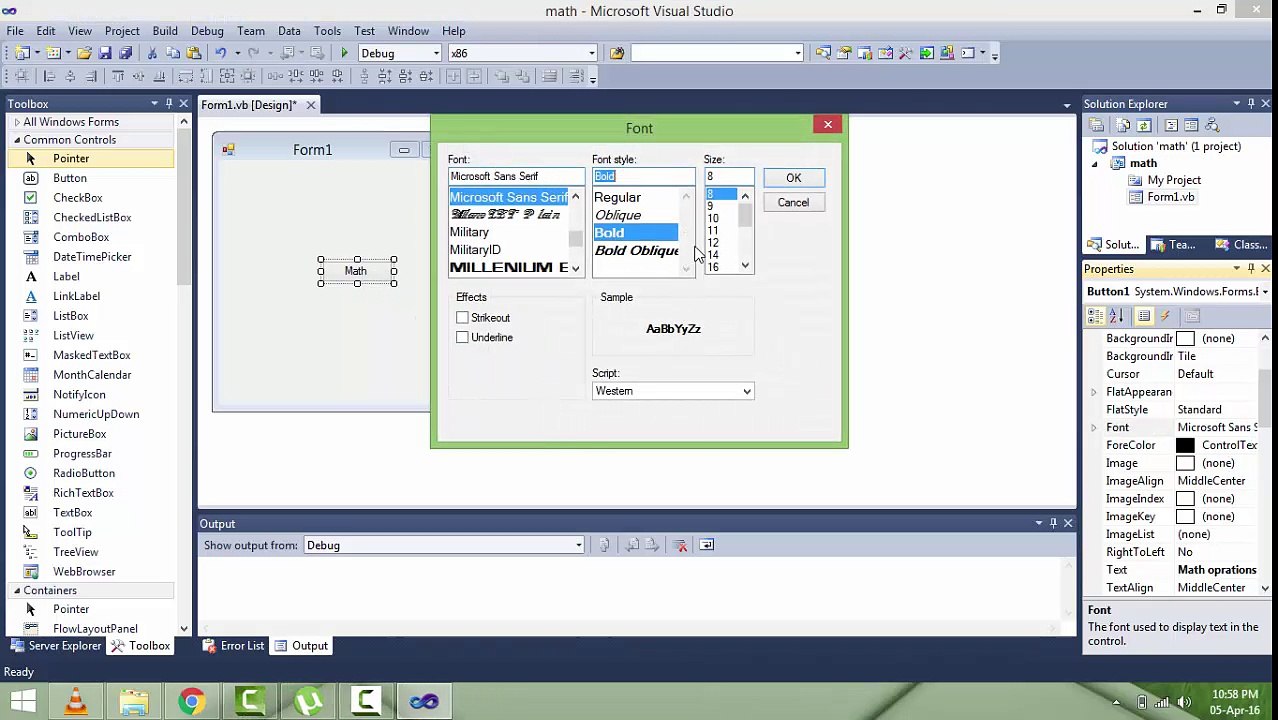
Task: Click the Windows Start button
Action: click(23, 701)
